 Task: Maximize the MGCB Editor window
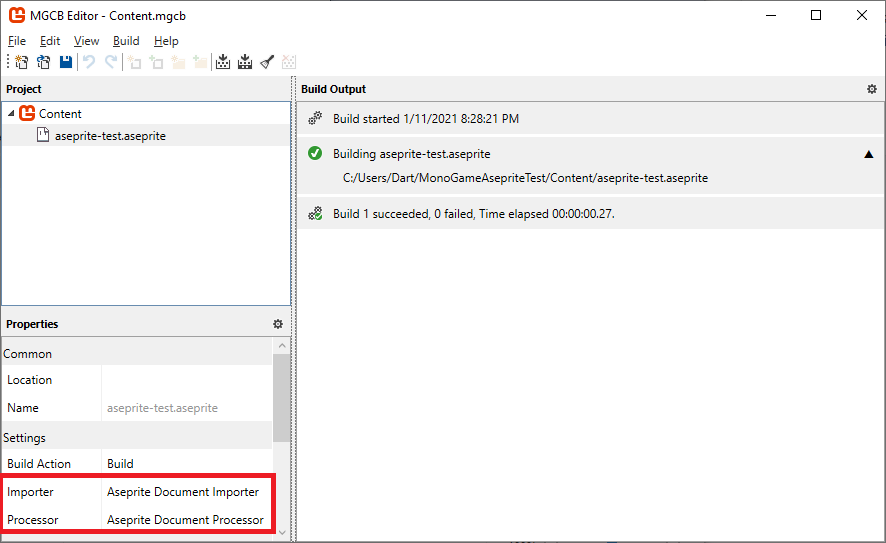816,15
